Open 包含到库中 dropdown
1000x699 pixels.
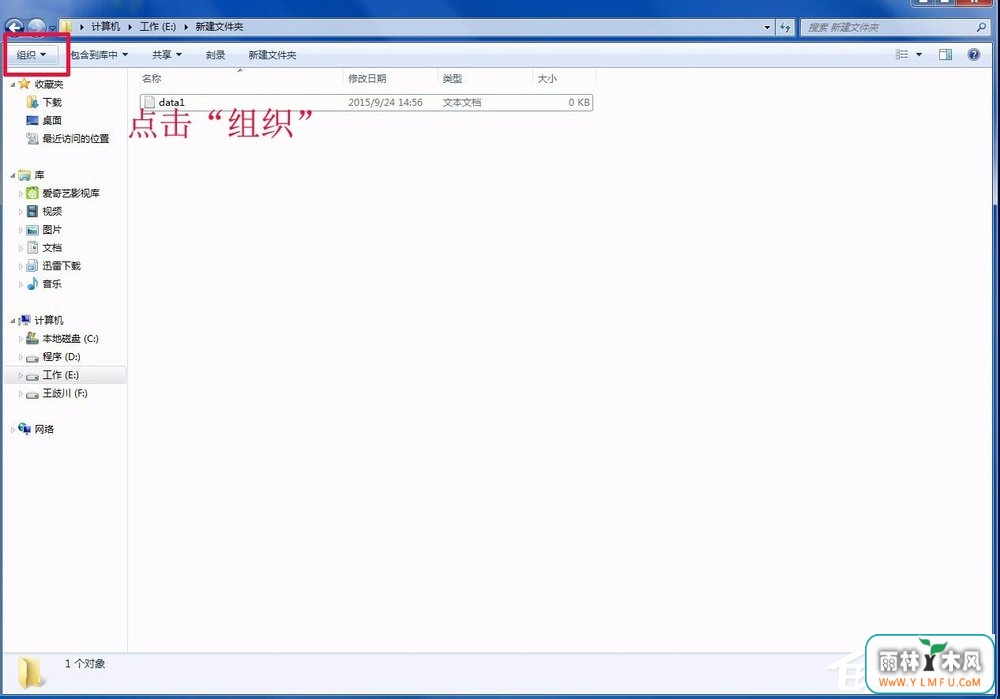99,55
